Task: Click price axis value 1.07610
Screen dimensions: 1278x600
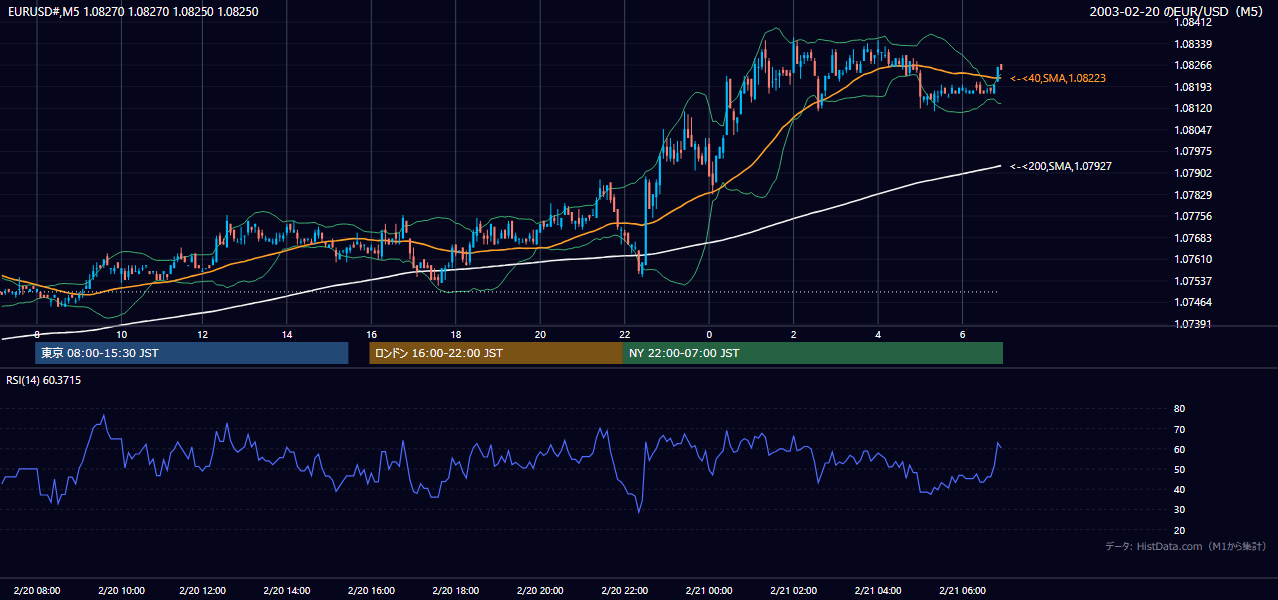Action: pos(1192,259)
